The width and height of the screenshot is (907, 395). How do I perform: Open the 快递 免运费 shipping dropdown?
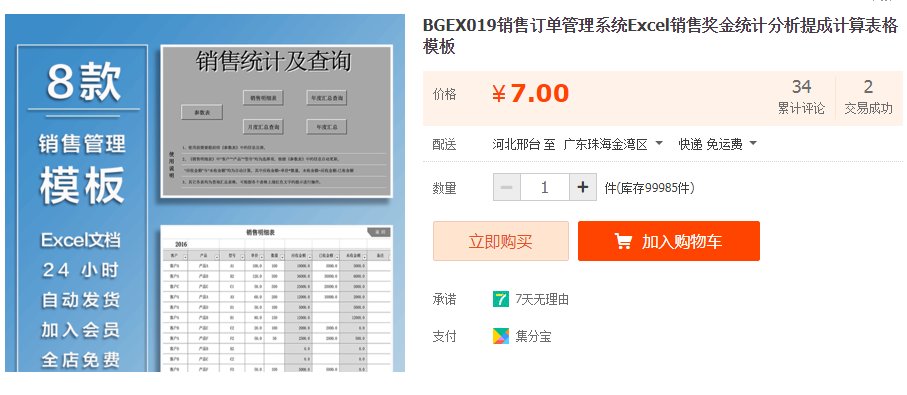pyautogui.click(x=718, y=144)
